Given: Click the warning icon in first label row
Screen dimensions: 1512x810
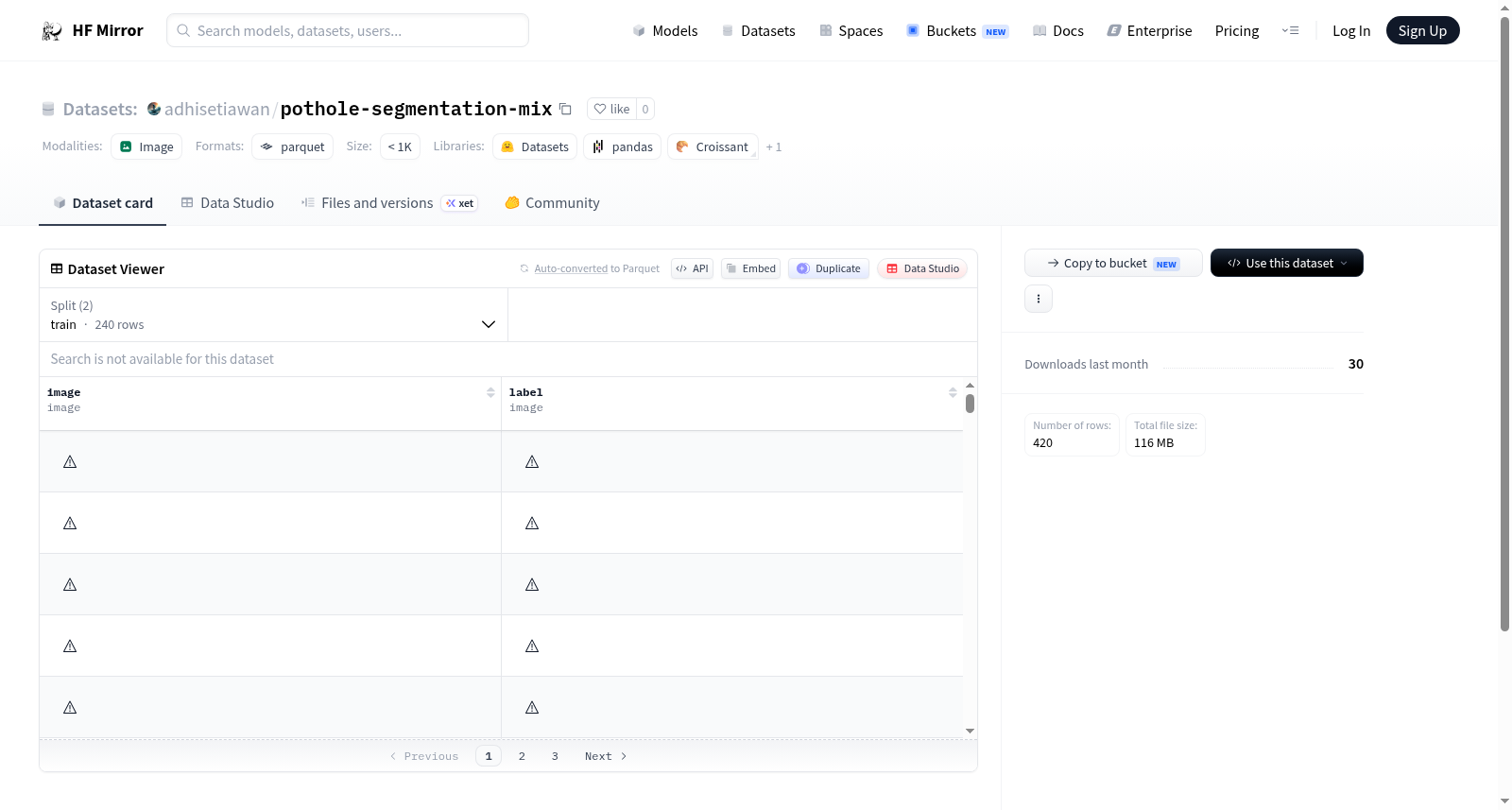Looking at the screenshot, I should pyautogui.click(x=532, y=462).
